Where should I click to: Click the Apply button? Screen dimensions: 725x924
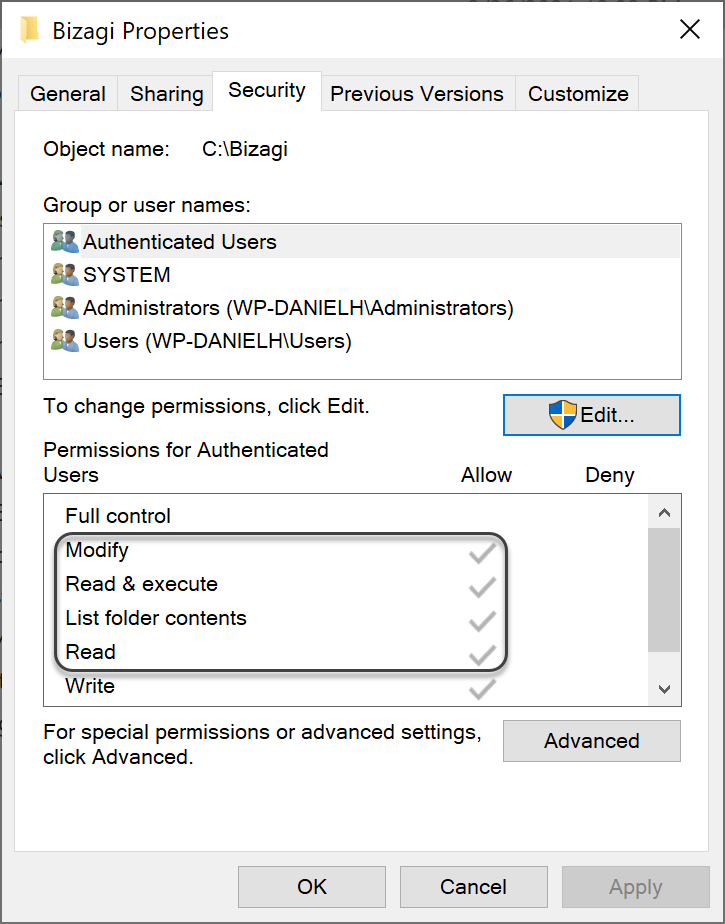click(x=635, y=887)
